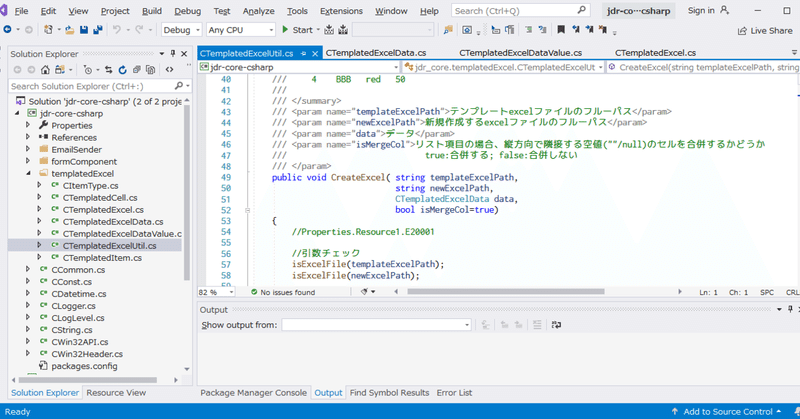The width and height of the screenshot is (800, 419).
Task: Switch to the Resource View tab
Action: pos(116,392)
